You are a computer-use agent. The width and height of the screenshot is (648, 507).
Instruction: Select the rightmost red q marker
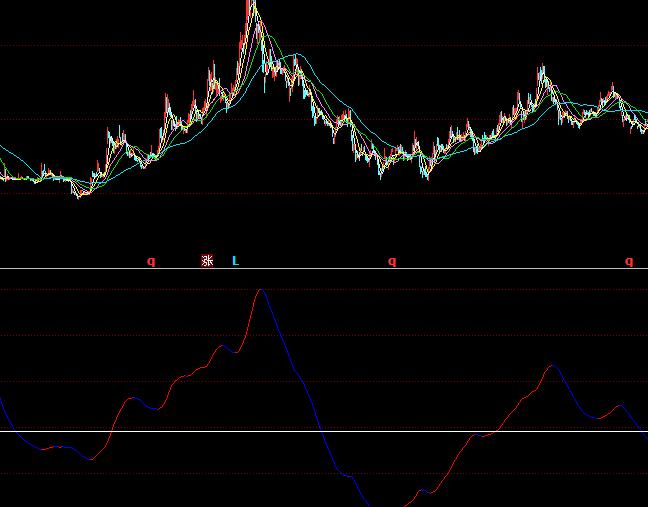click(629, 261)
